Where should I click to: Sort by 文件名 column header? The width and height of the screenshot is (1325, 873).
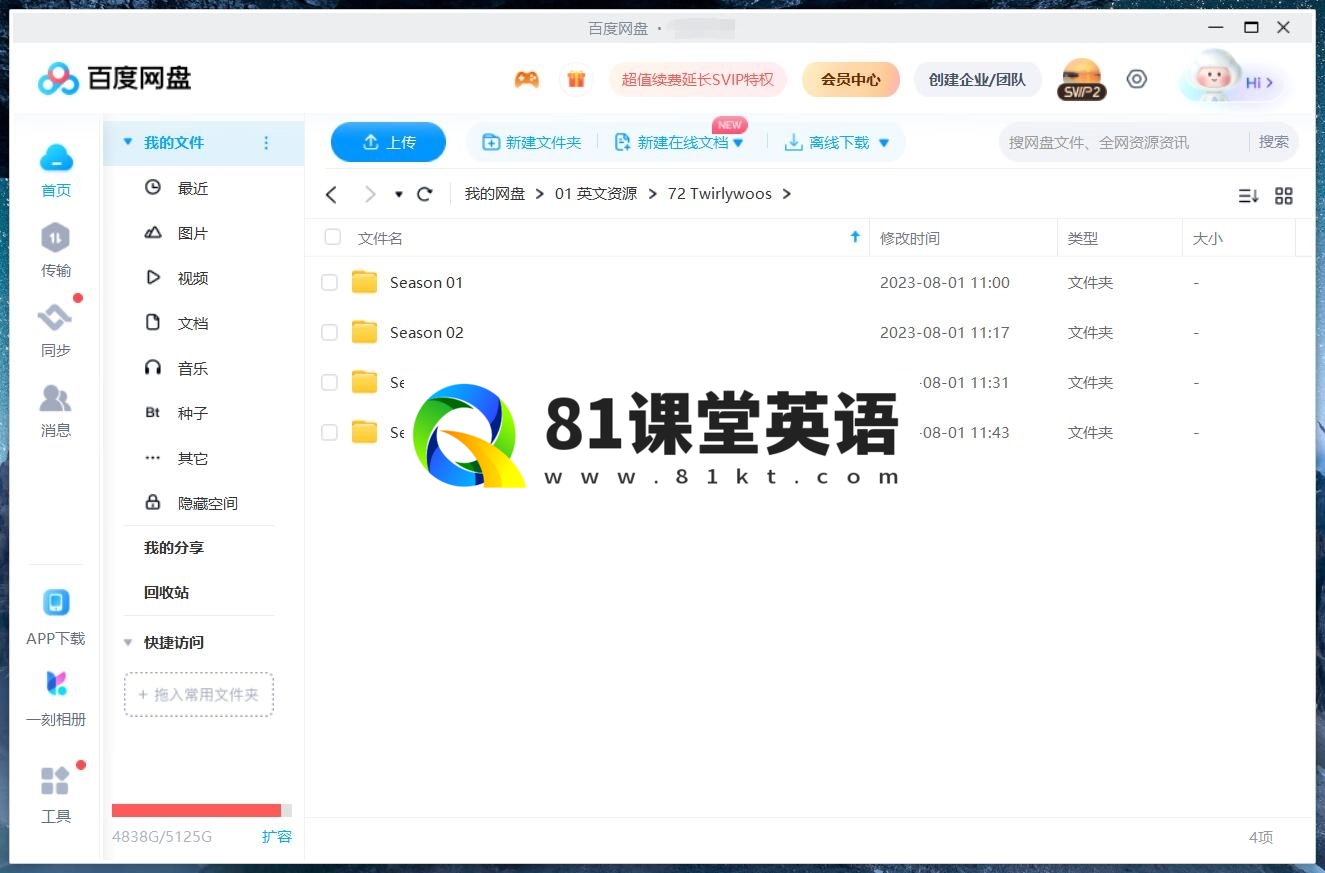point(380,238)
